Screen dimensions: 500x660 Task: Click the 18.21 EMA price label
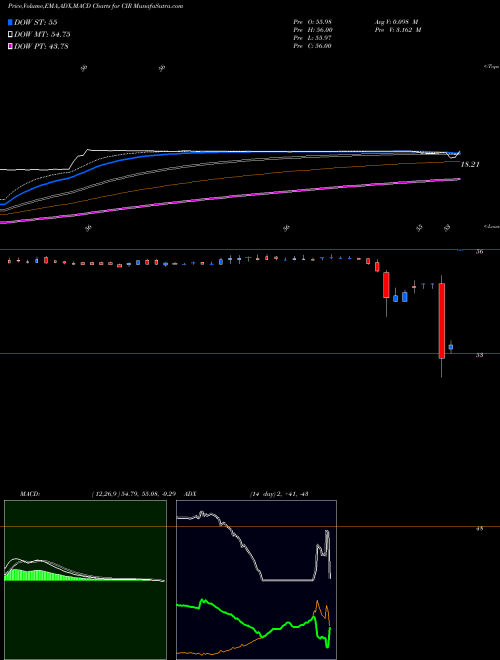[470, 165]
